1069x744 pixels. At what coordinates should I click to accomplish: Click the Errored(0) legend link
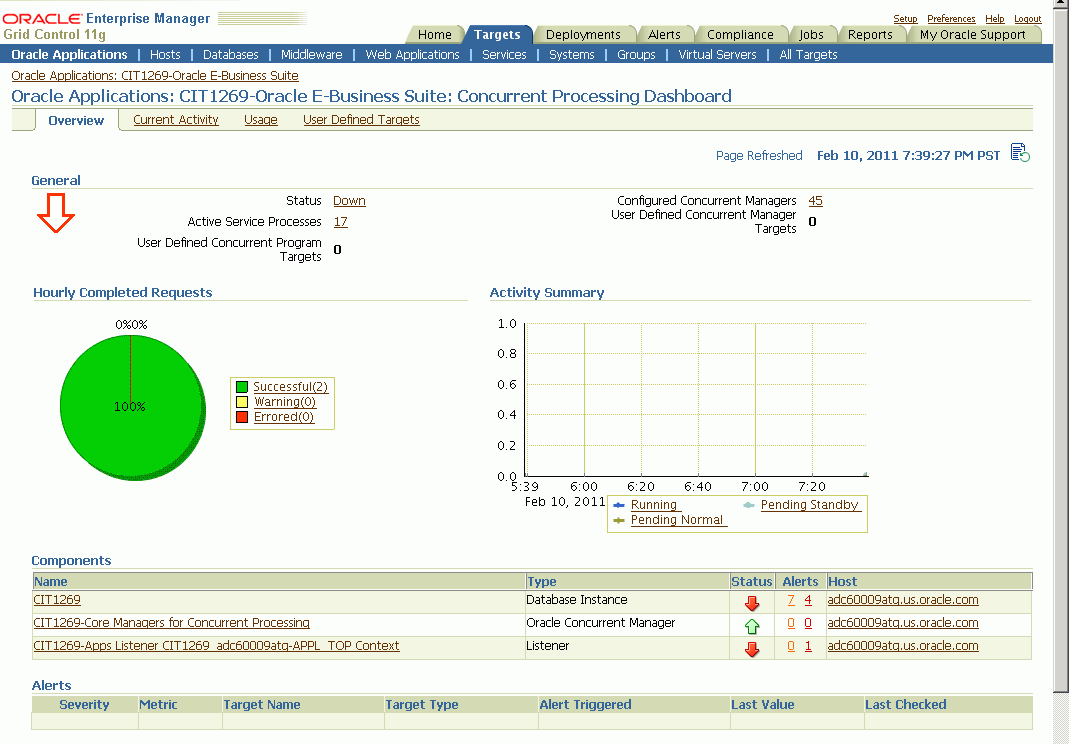pyautogui.click(x=284, y=417)
